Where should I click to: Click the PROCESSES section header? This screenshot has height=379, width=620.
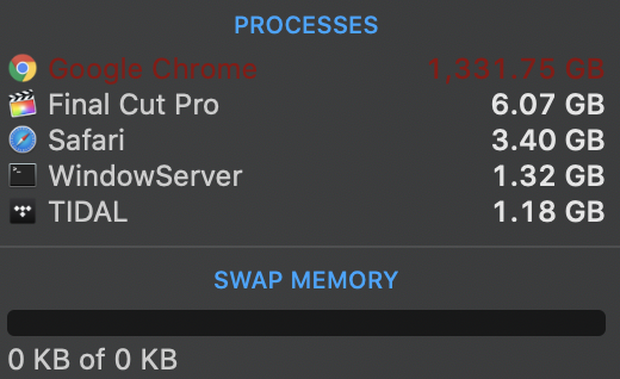[306, 25]
